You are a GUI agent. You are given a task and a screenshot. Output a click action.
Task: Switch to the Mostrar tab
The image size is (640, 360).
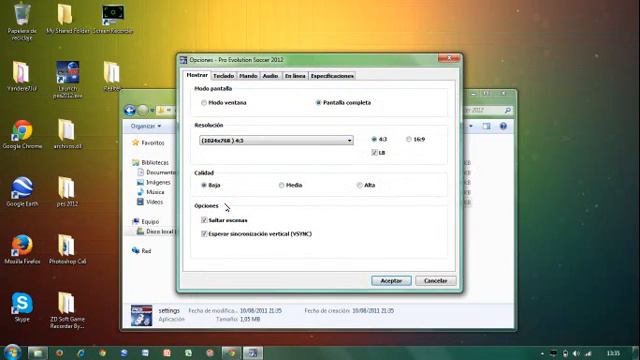(197, 75)
